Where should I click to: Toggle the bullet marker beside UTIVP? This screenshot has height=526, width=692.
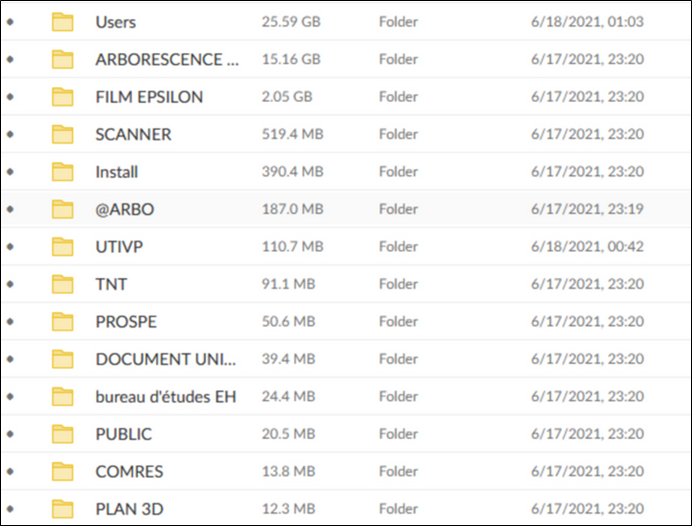click(x=11, y=247)
